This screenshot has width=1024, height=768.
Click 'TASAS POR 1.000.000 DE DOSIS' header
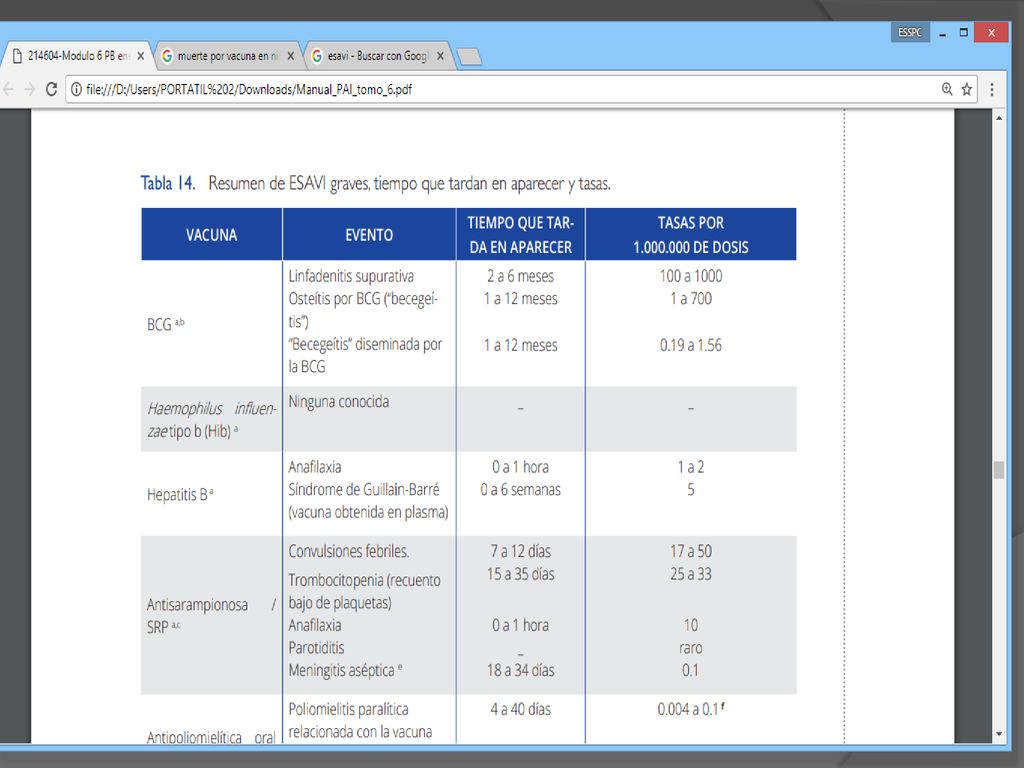pos(691,235)
